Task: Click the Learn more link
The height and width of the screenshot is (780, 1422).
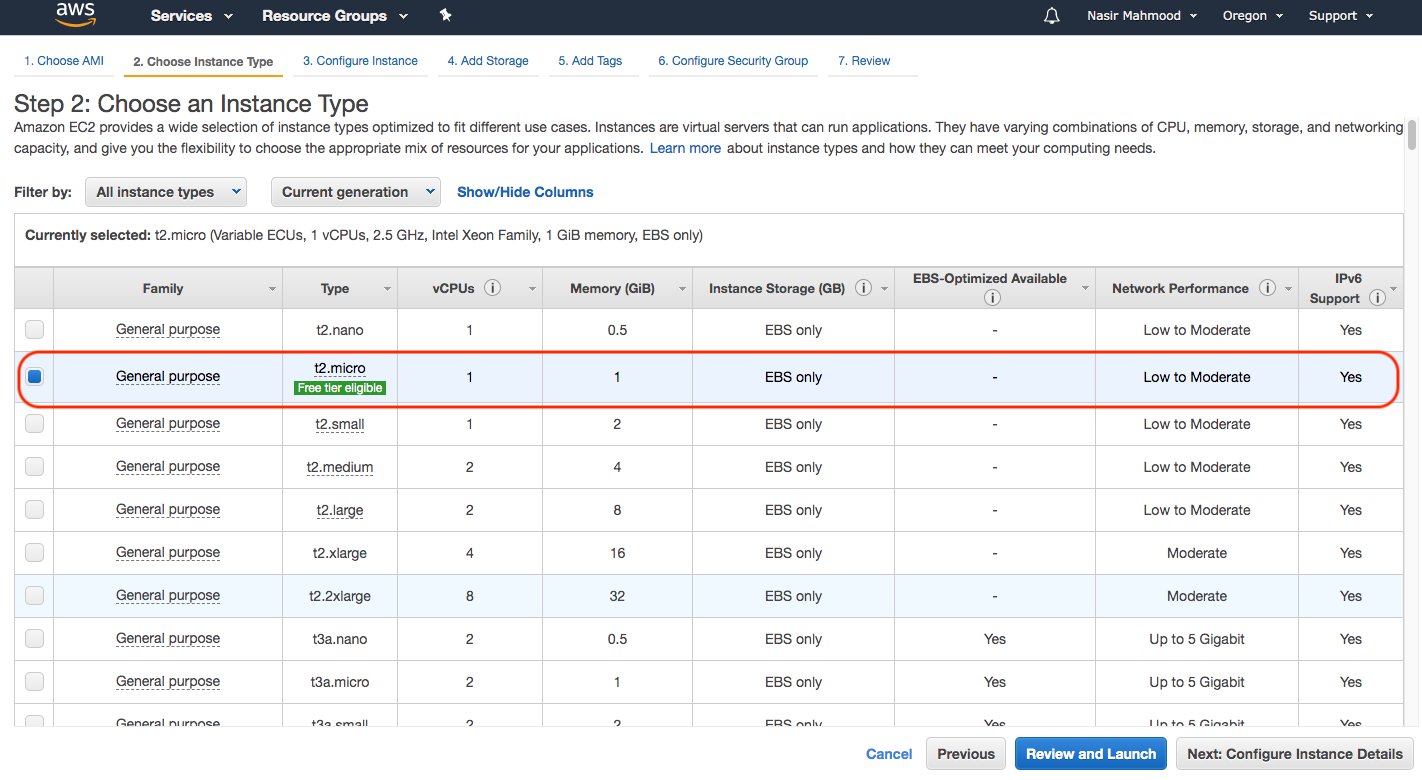Action: 685,148
